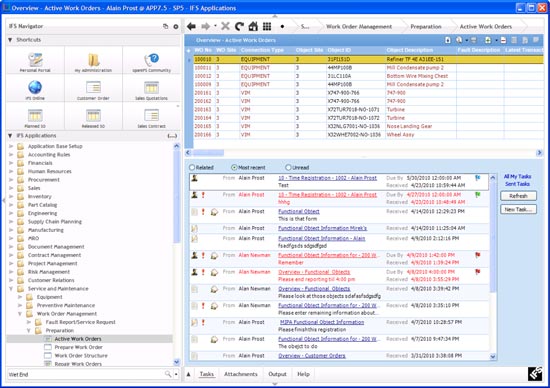
Task: Select the Work Order Structure tree item
Action: click(81, 356)
